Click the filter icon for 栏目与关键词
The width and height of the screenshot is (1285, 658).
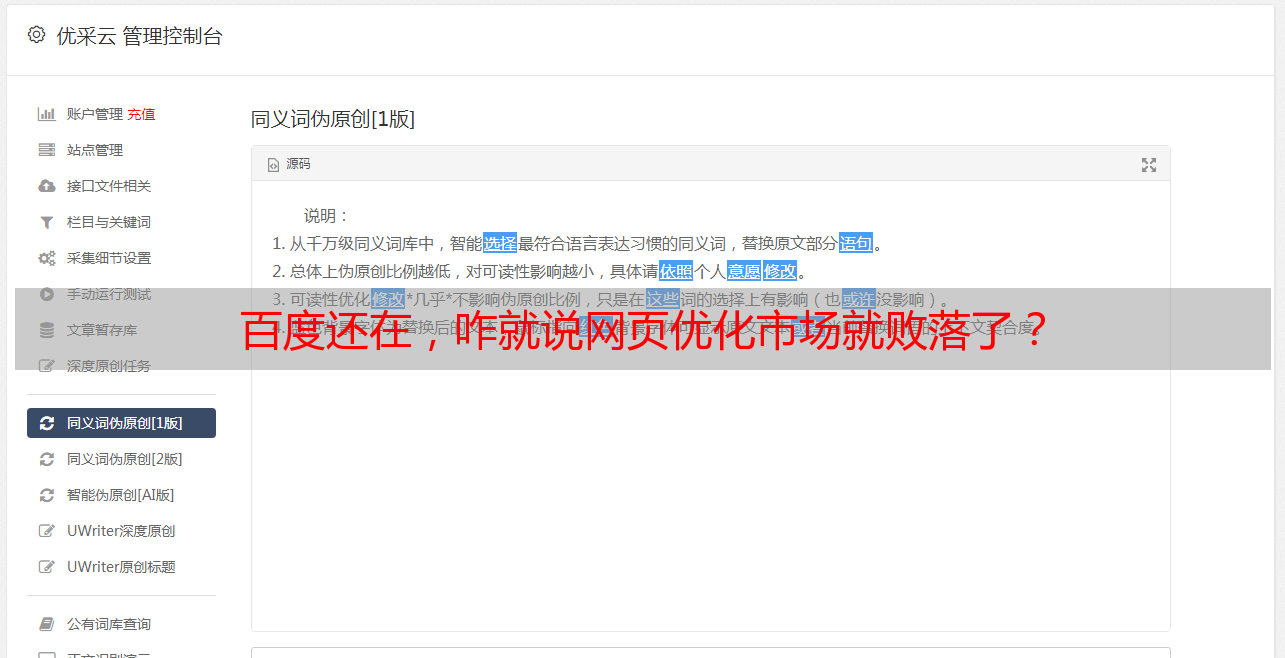coord(46,222)
